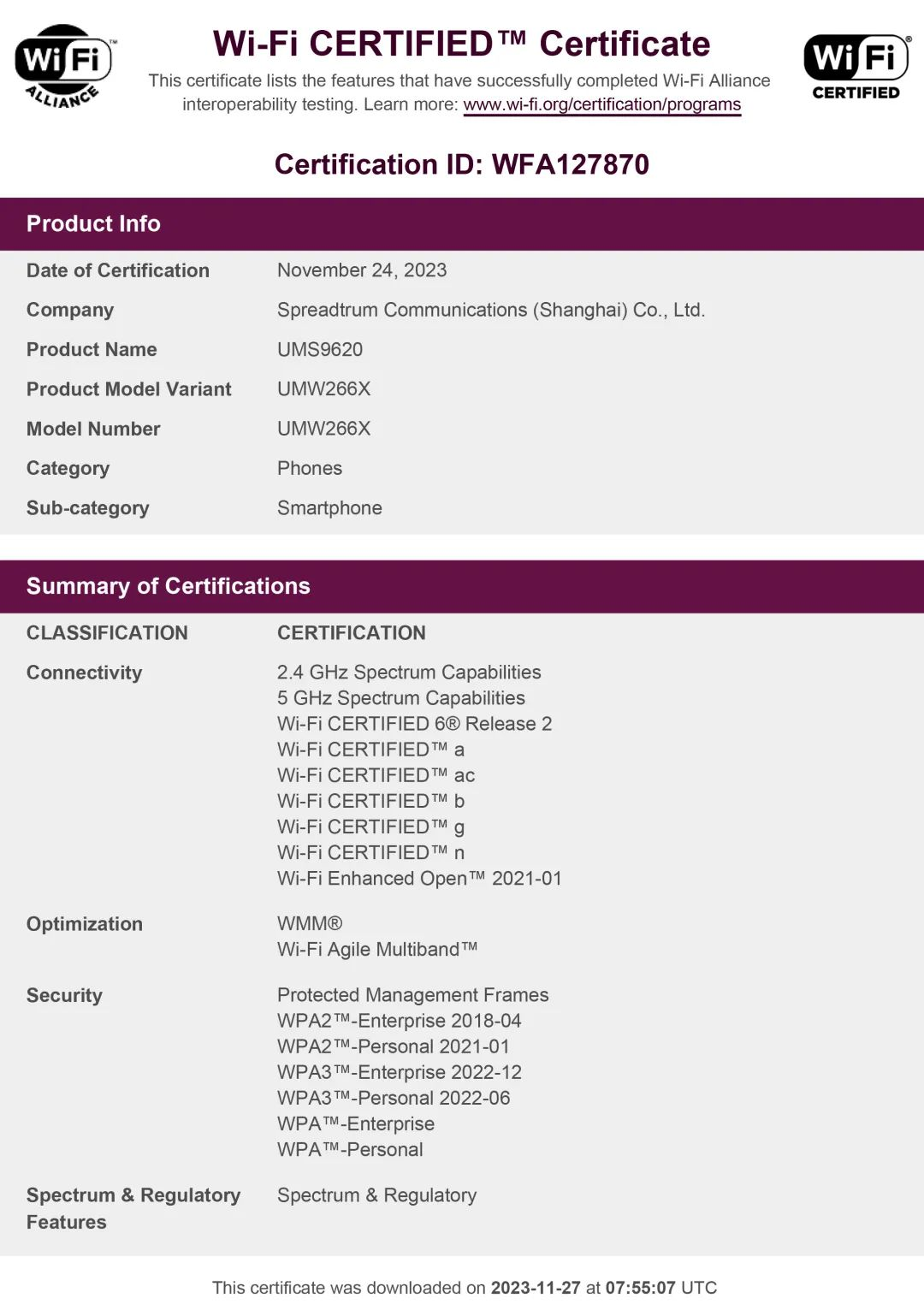Screen dimensions: 924x1304
Task: Click the Wi-Fi CERTIFIED logo
Action: 856,67
